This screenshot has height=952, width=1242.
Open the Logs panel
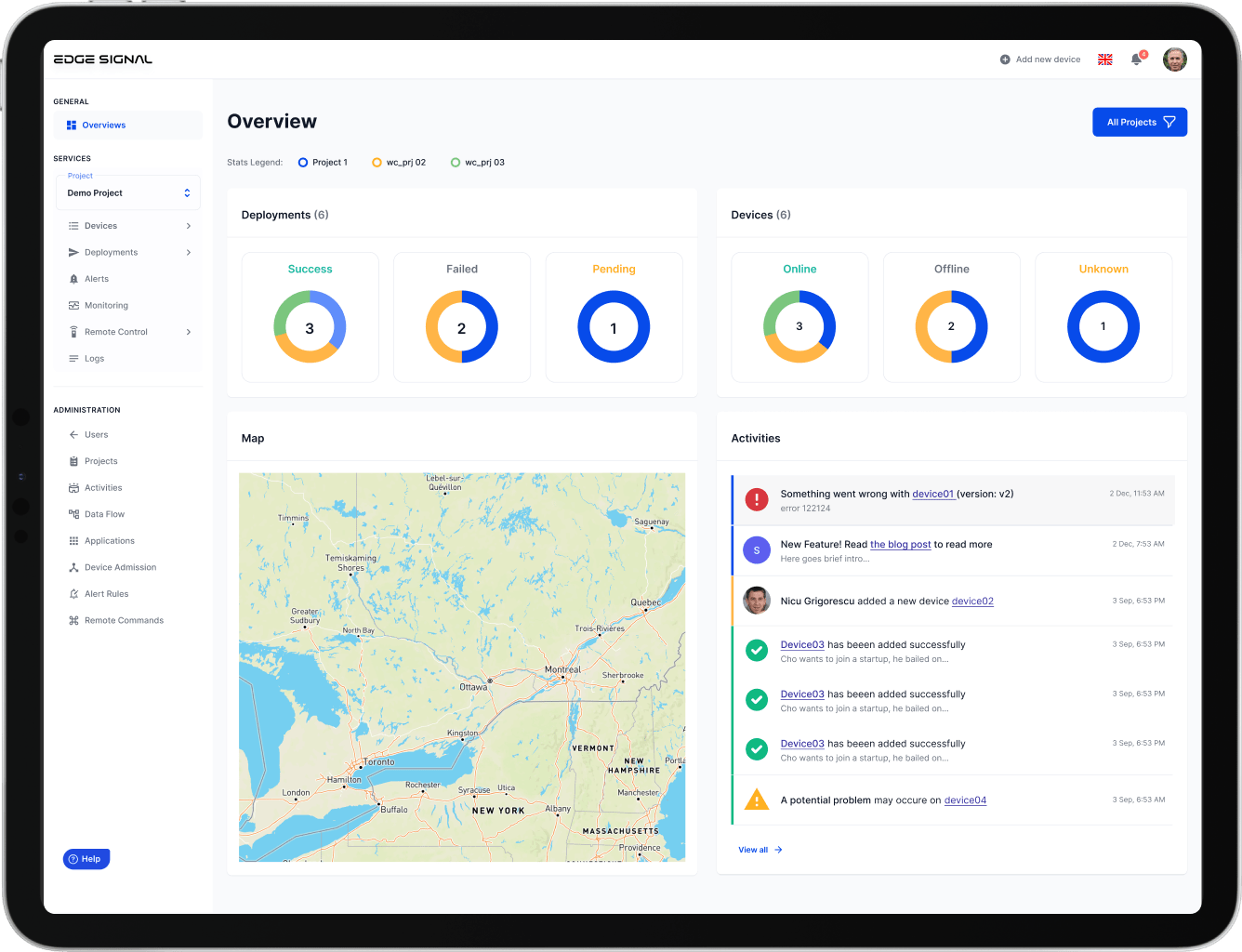point(94,358)
